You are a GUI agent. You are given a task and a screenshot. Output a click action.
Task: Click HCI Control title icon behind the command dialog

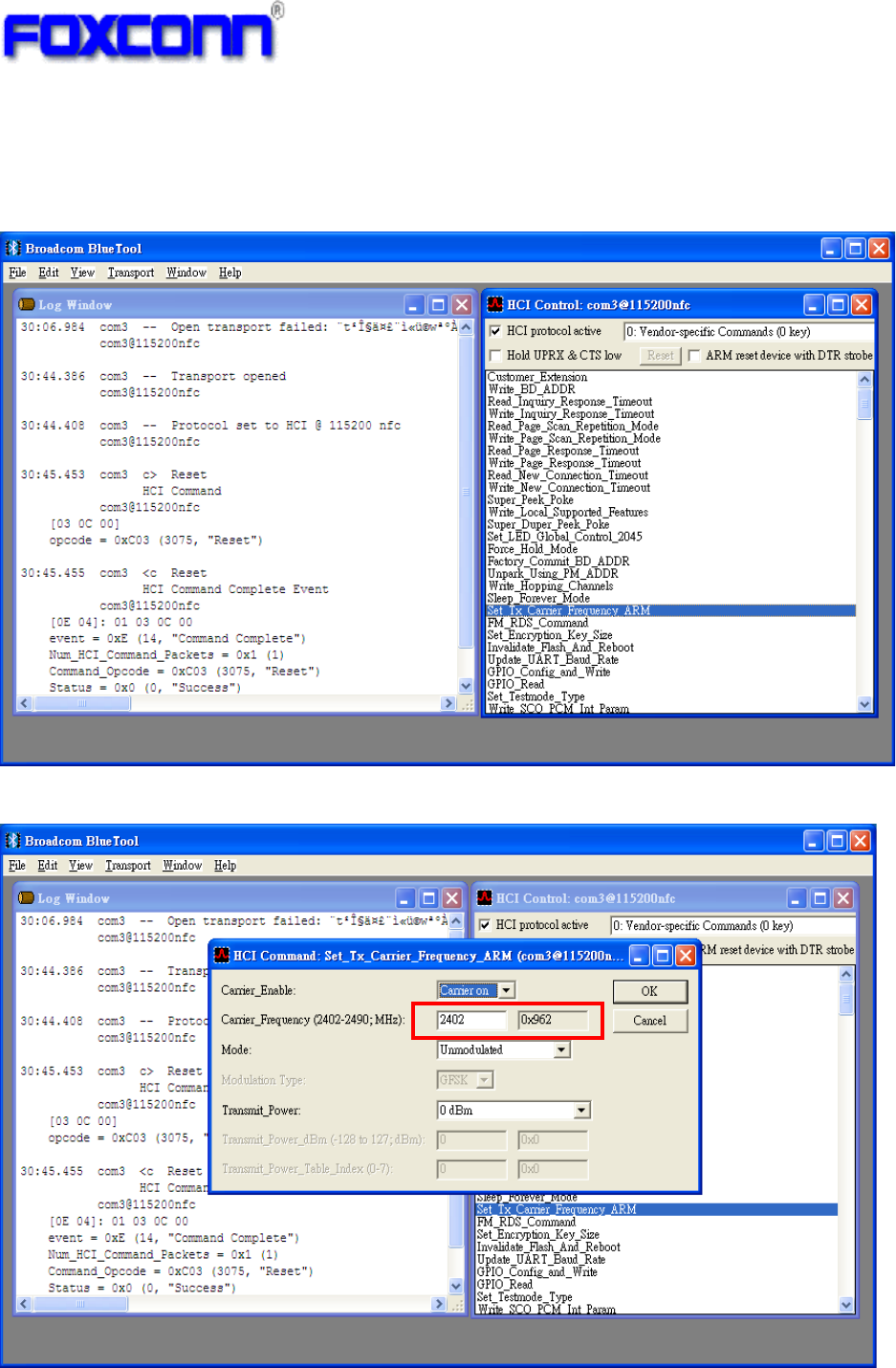(x=485, y=897)
